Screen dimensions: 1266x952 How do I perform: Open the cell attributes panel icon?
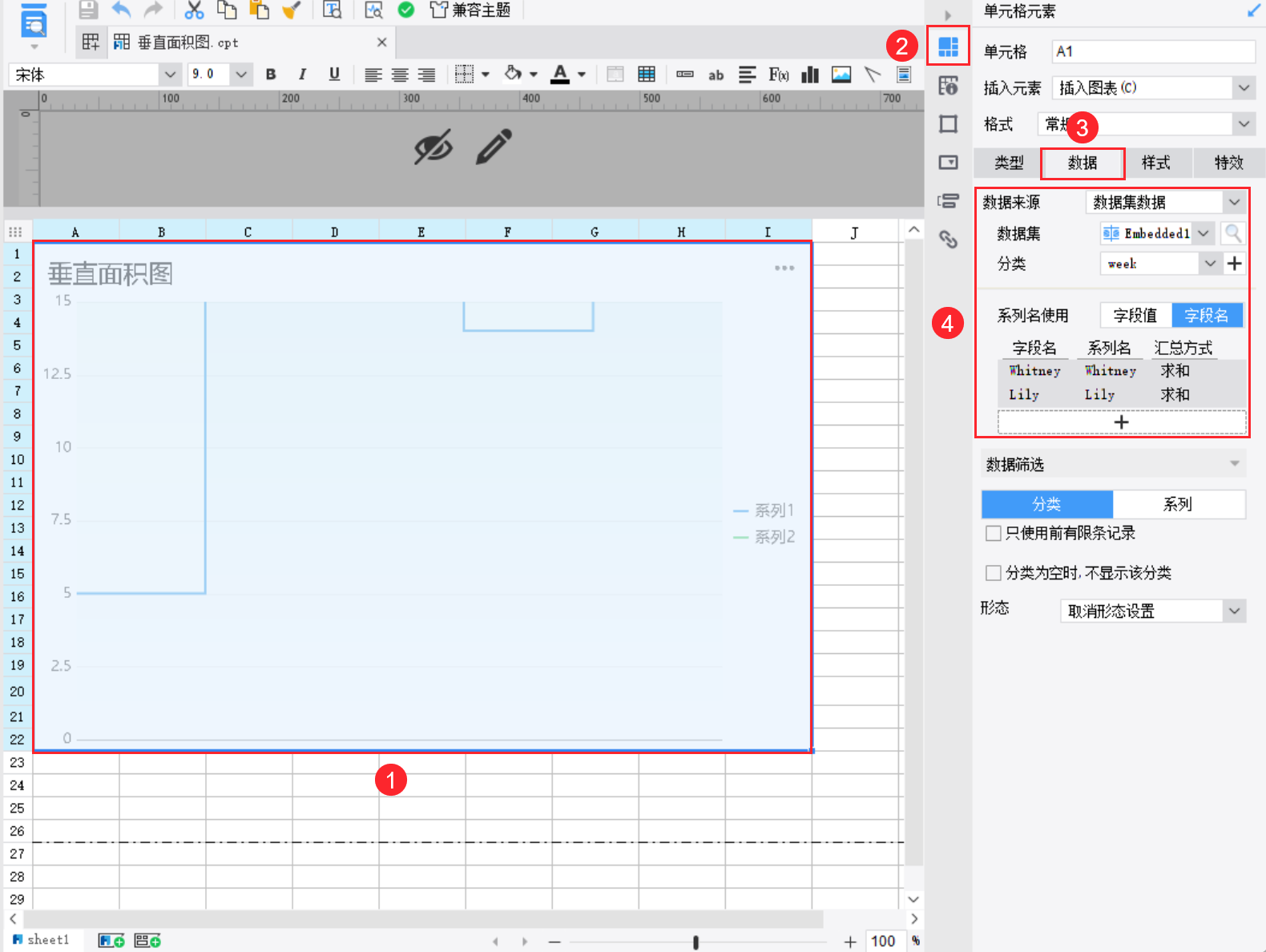point(949,86)
